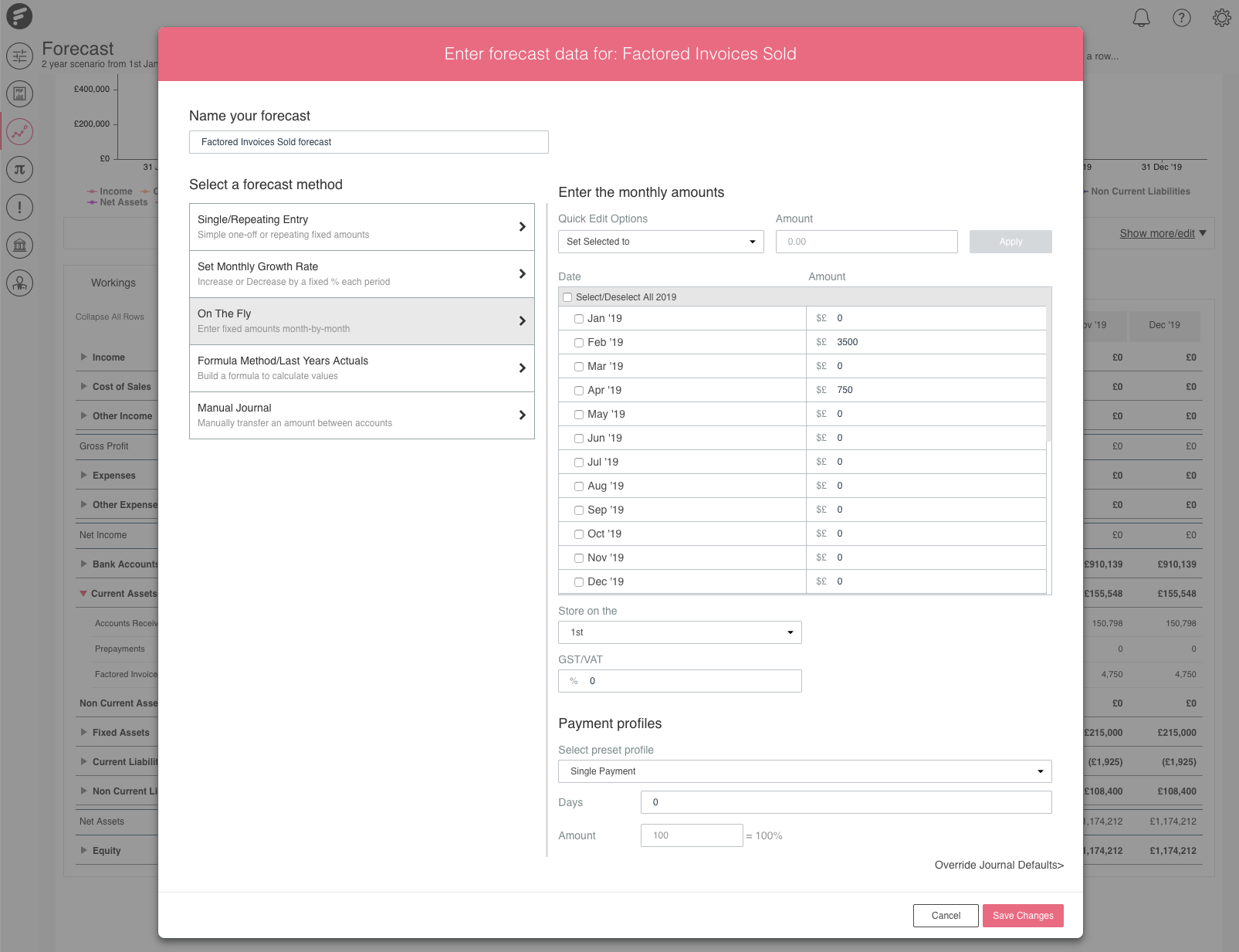Open the Store on the 1st dropdown

tap(680, 632)
